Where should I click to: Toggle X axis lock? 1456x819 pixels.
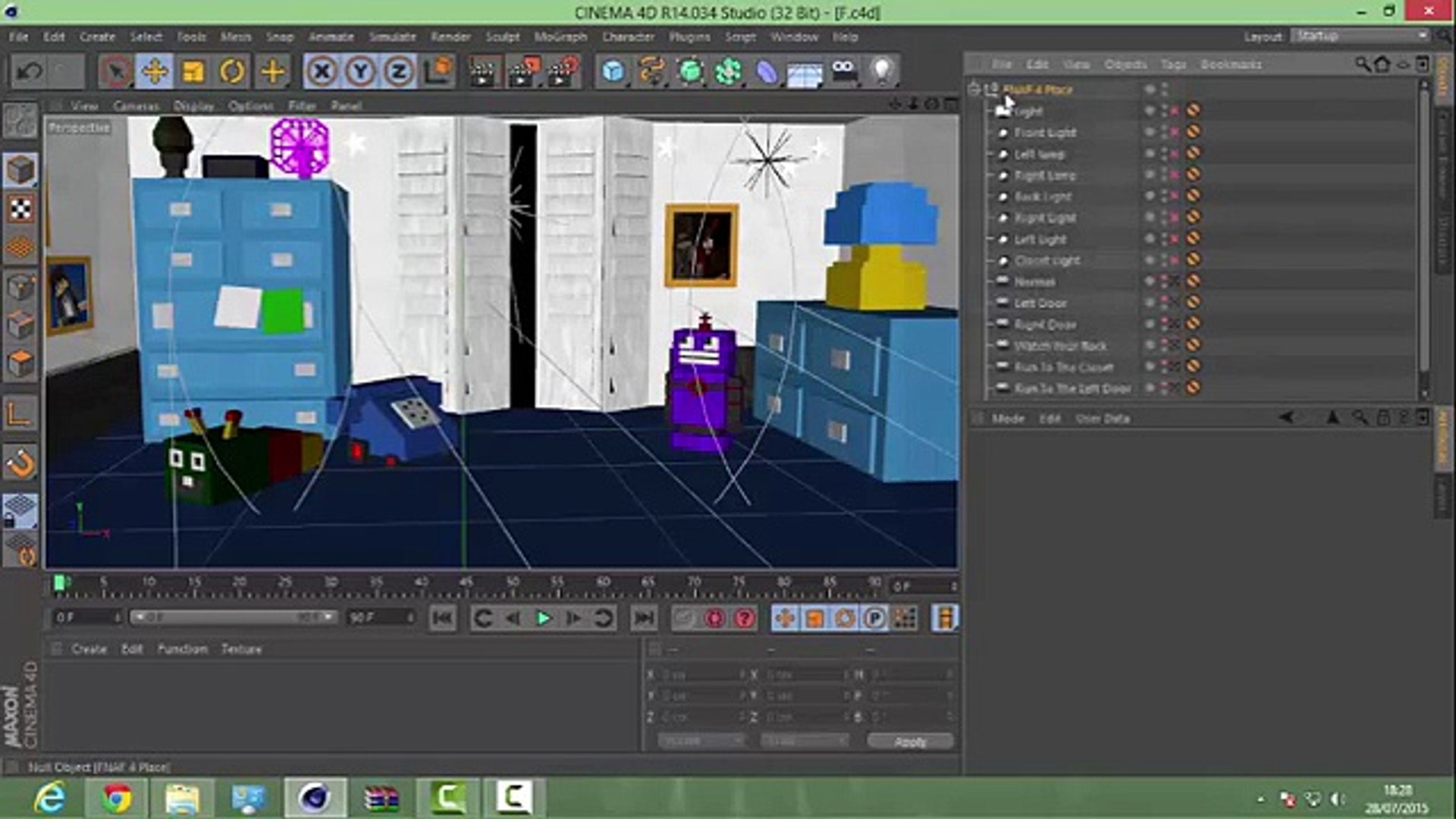(322, 72)
